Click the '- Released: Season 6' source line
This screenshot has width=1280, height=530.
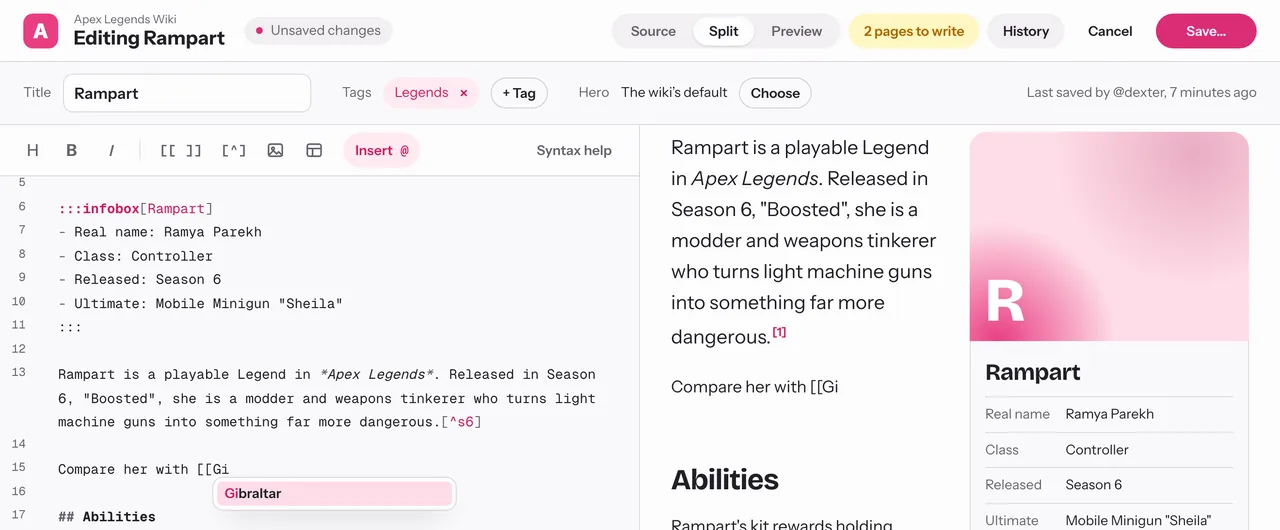coord(139,280)
